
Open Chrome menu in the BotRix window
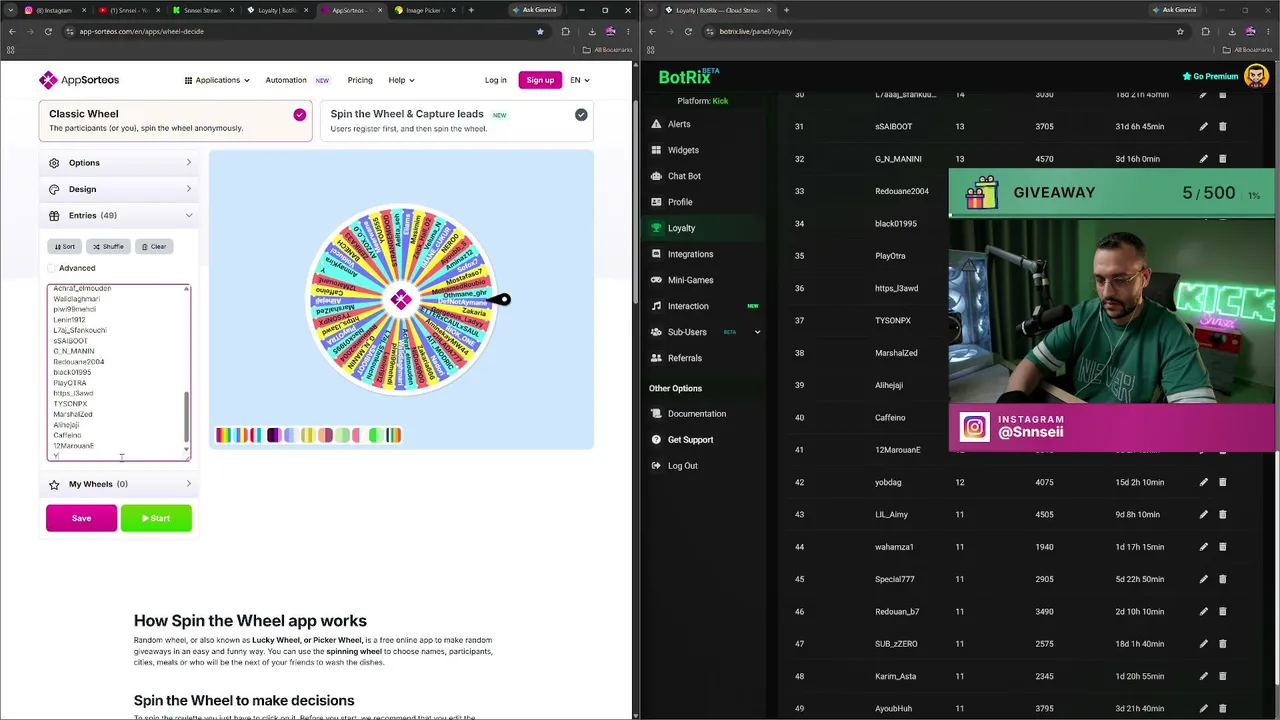1268,31
